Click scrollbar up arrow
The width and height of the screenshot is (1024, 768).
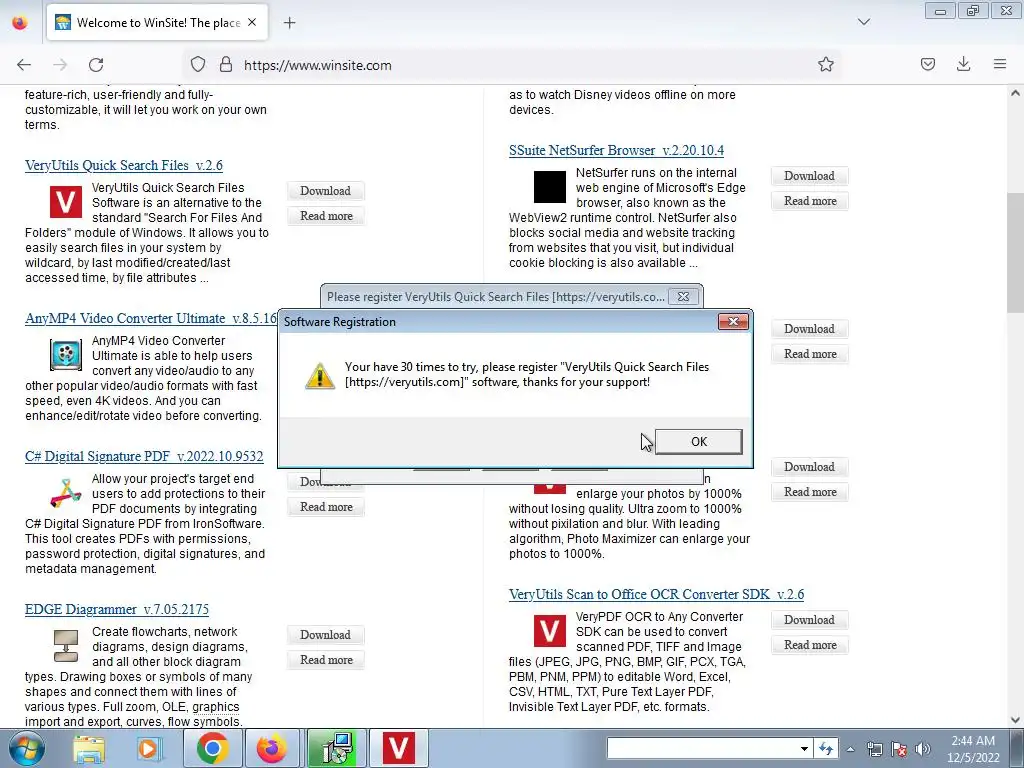click(x=1015, y=93)
